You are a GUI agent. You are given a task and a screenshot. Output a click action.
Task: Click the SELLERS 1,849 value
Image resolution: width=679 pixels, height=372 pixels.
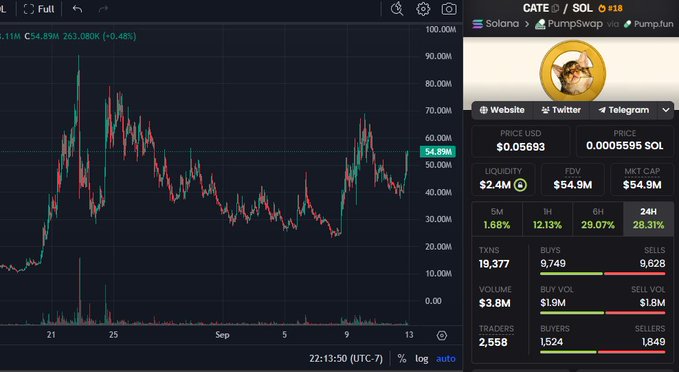pos(653,342)
